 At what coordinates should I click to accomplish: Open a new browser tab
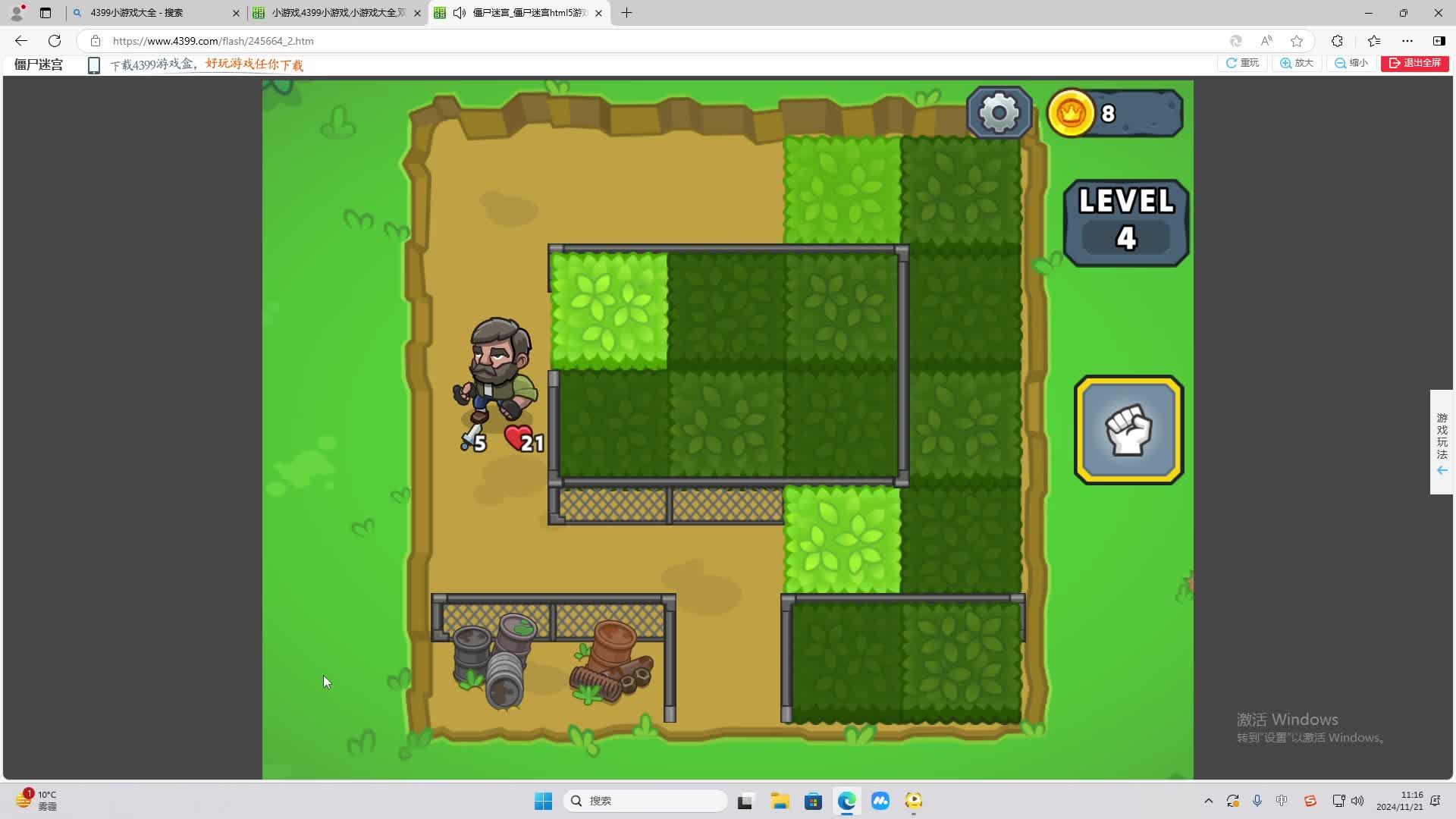pos(626,13)
